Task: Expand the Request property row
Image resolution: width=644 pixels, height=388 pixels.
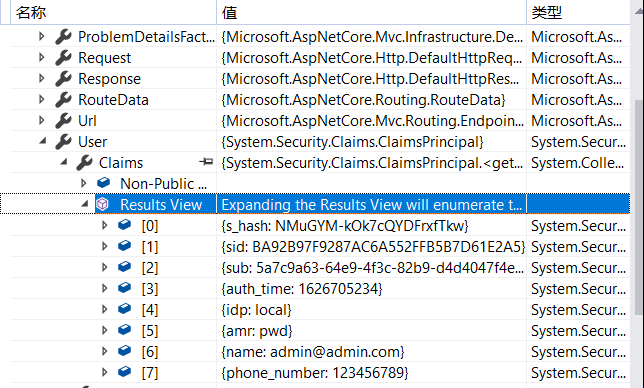Action: [x=41, y=57]
